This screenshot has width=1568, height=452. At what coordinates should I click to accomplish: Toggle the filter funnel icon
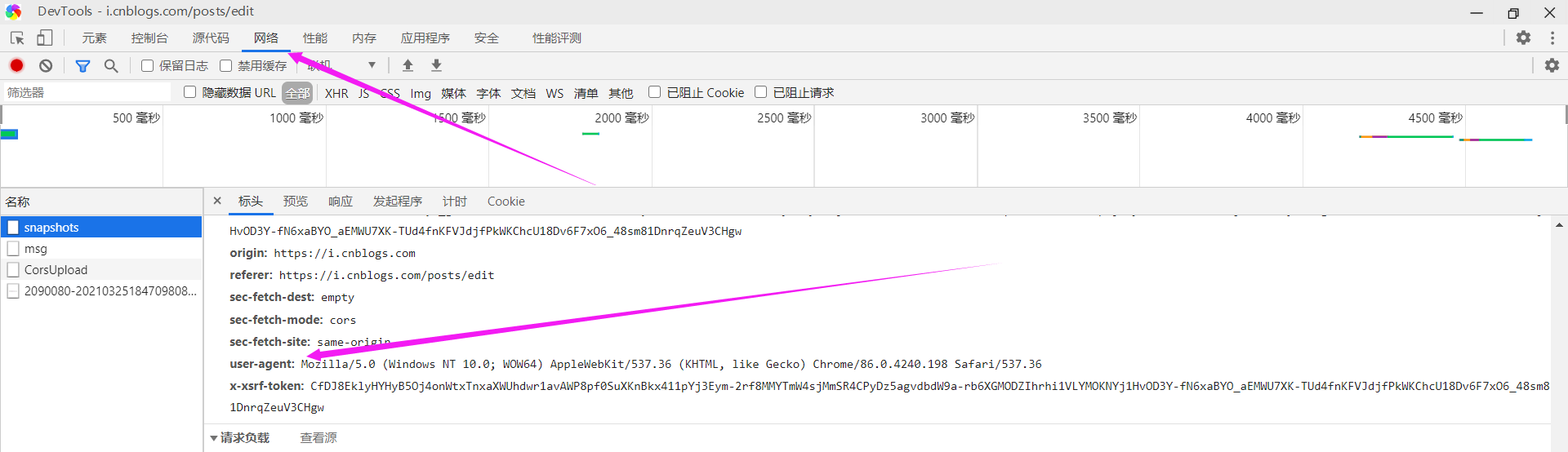point(82,65)
